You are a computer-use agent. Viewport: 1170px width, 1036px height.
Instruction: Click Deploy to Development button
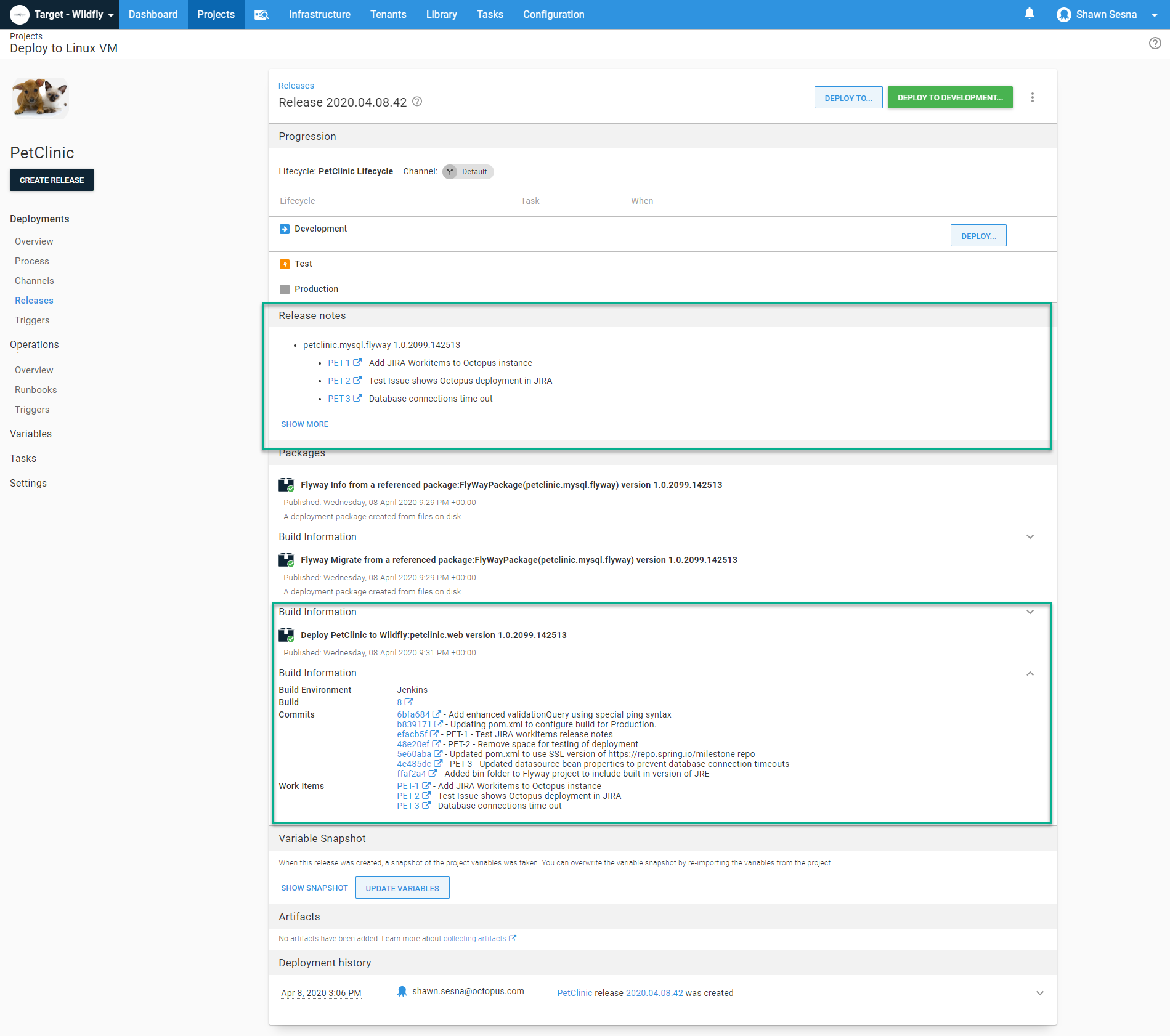pos(949,97)
